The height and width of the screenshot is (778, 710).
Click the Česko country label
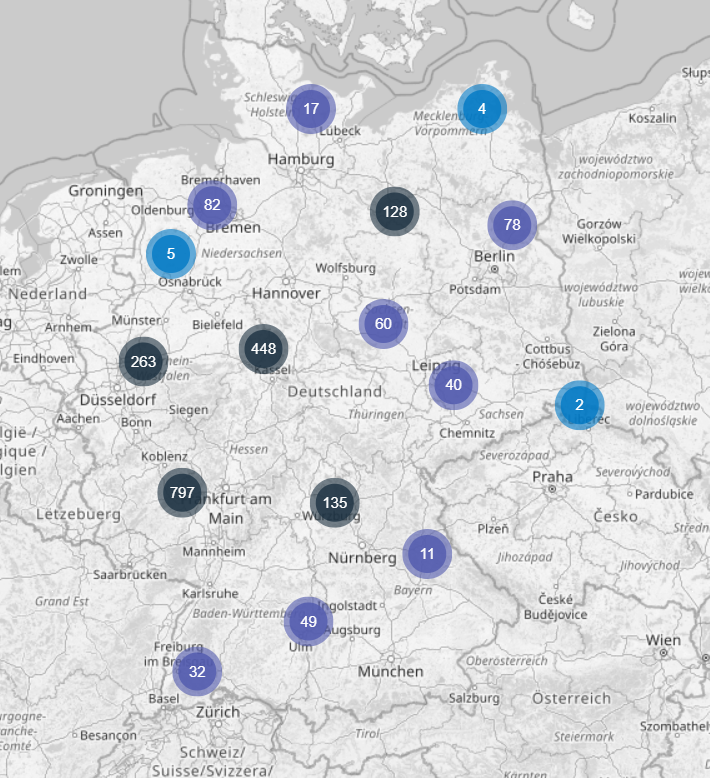click(615, 517)
